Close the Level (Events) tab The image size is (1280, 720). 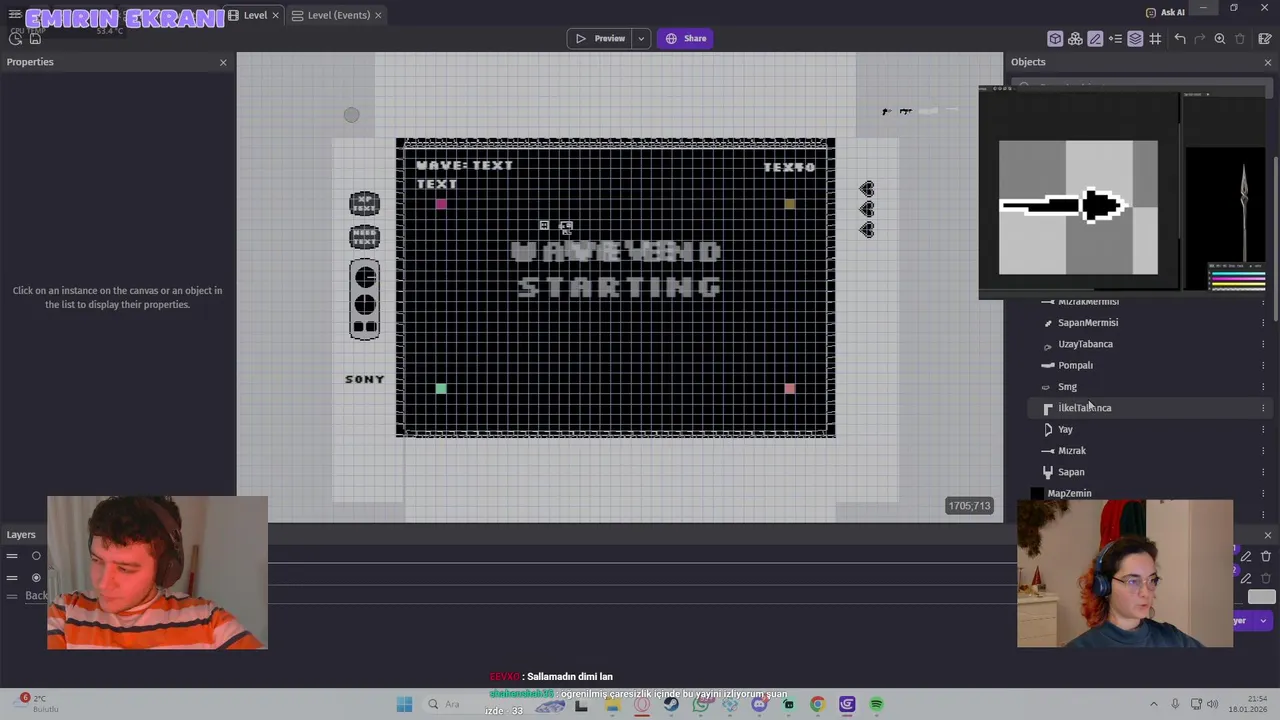coord(378,15)
